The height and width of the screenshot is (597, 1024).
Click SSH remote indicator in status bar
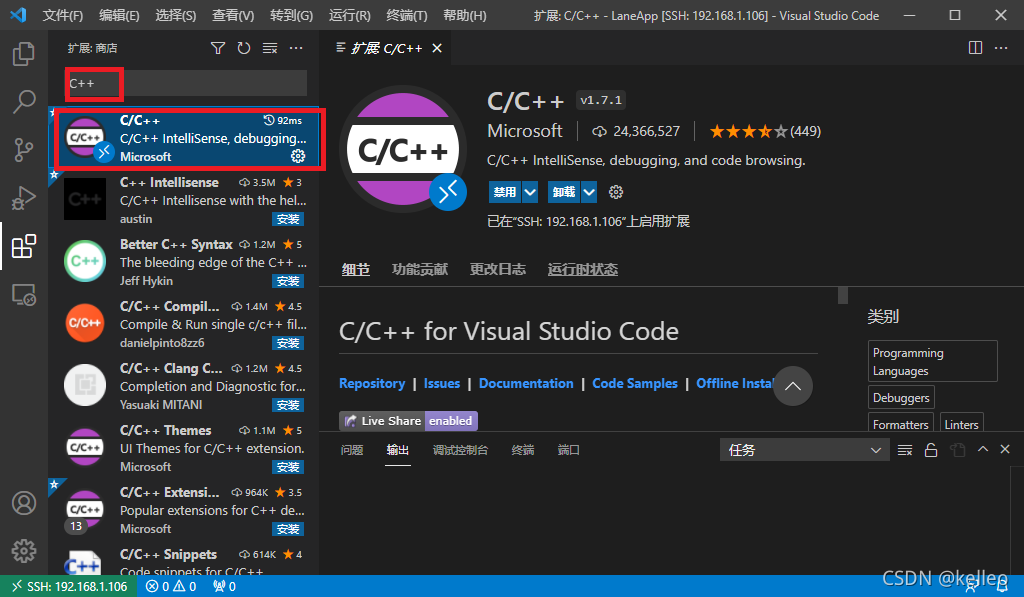point(69,587)
